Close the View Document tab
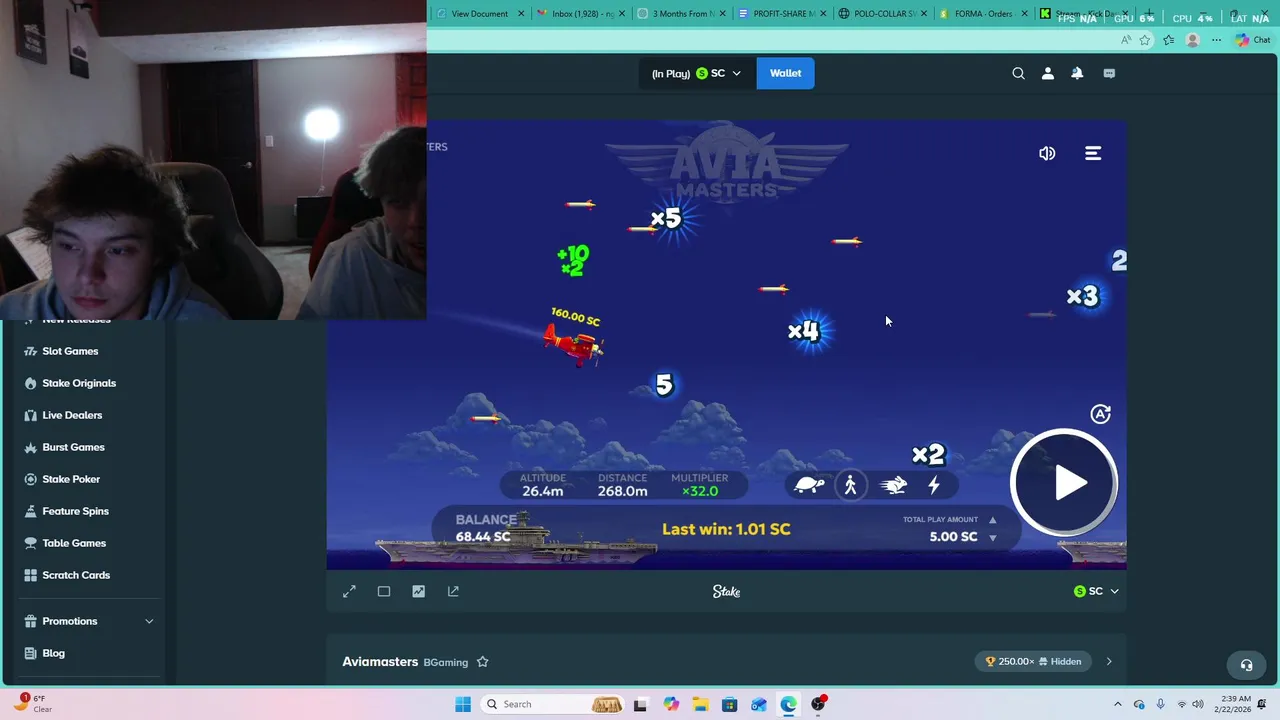 (x=521, y=14)
